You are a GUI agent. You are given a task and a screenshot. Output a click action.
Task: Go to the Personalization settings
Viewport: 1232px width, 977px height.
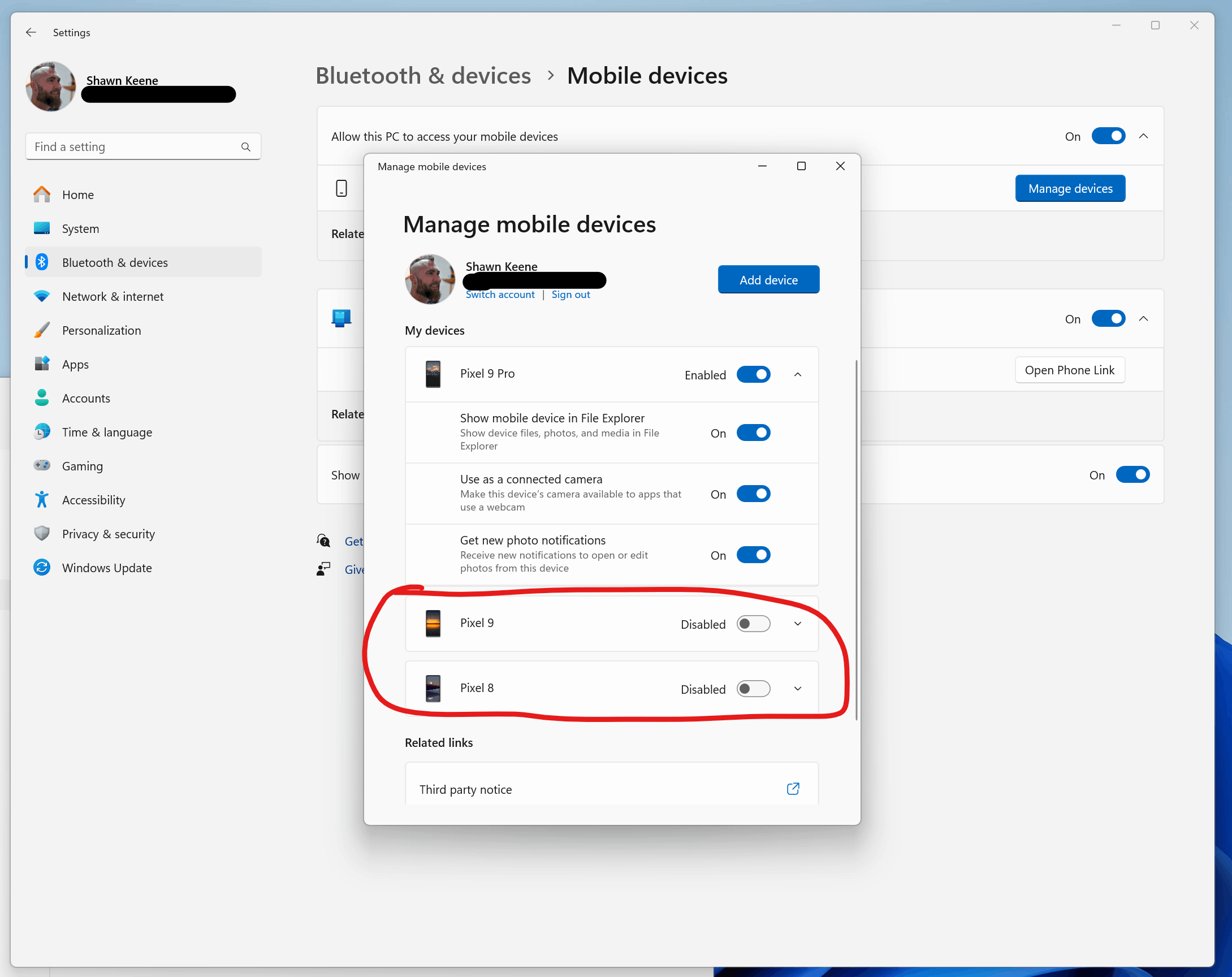click(x=101, y=330)
